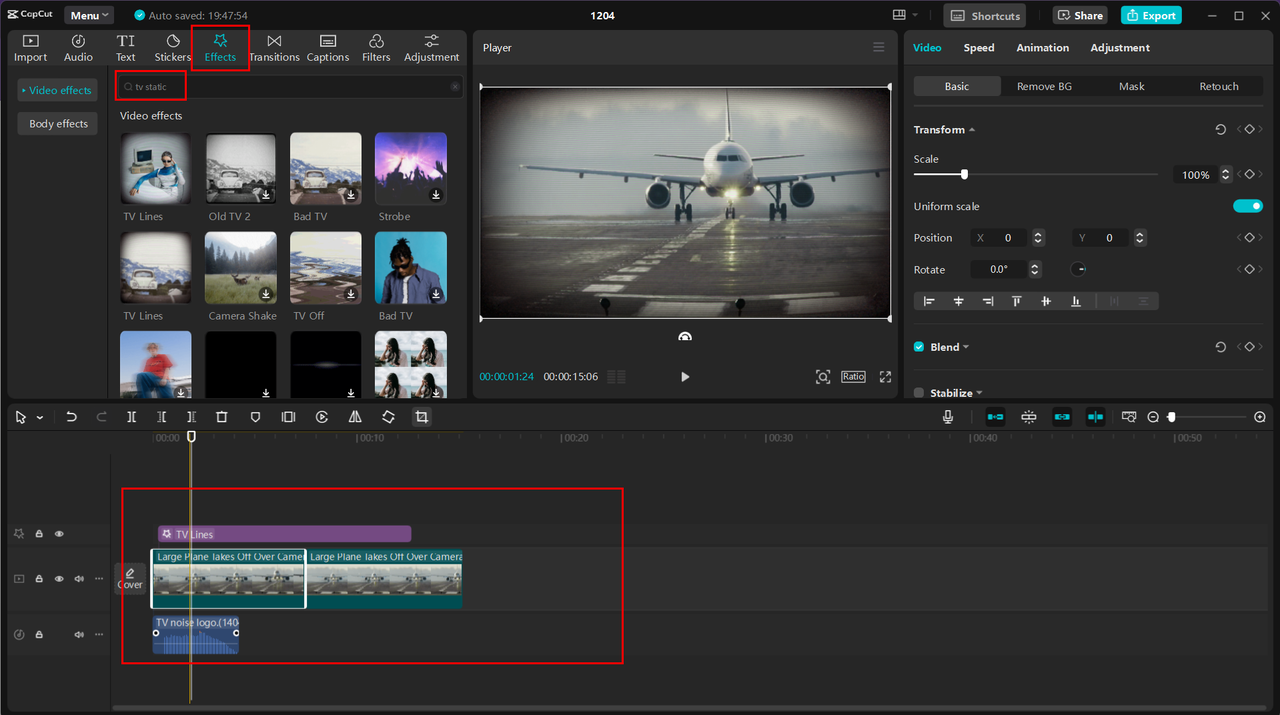Add a keyframe for Position
This screenshot has width=1280, height=715.
tap(1250, 238)
